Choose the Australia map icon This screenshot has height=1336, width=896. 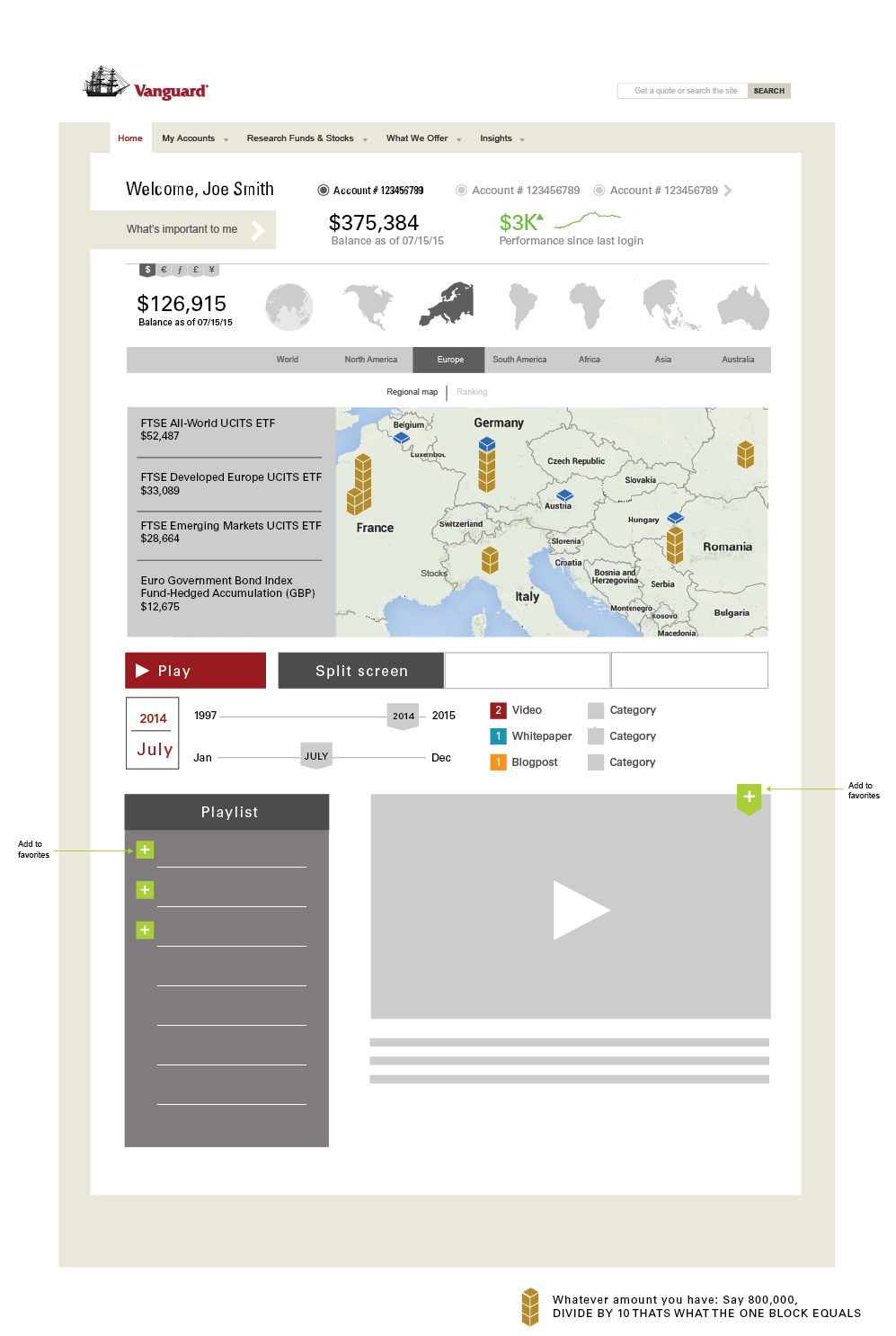coord(743,307)
